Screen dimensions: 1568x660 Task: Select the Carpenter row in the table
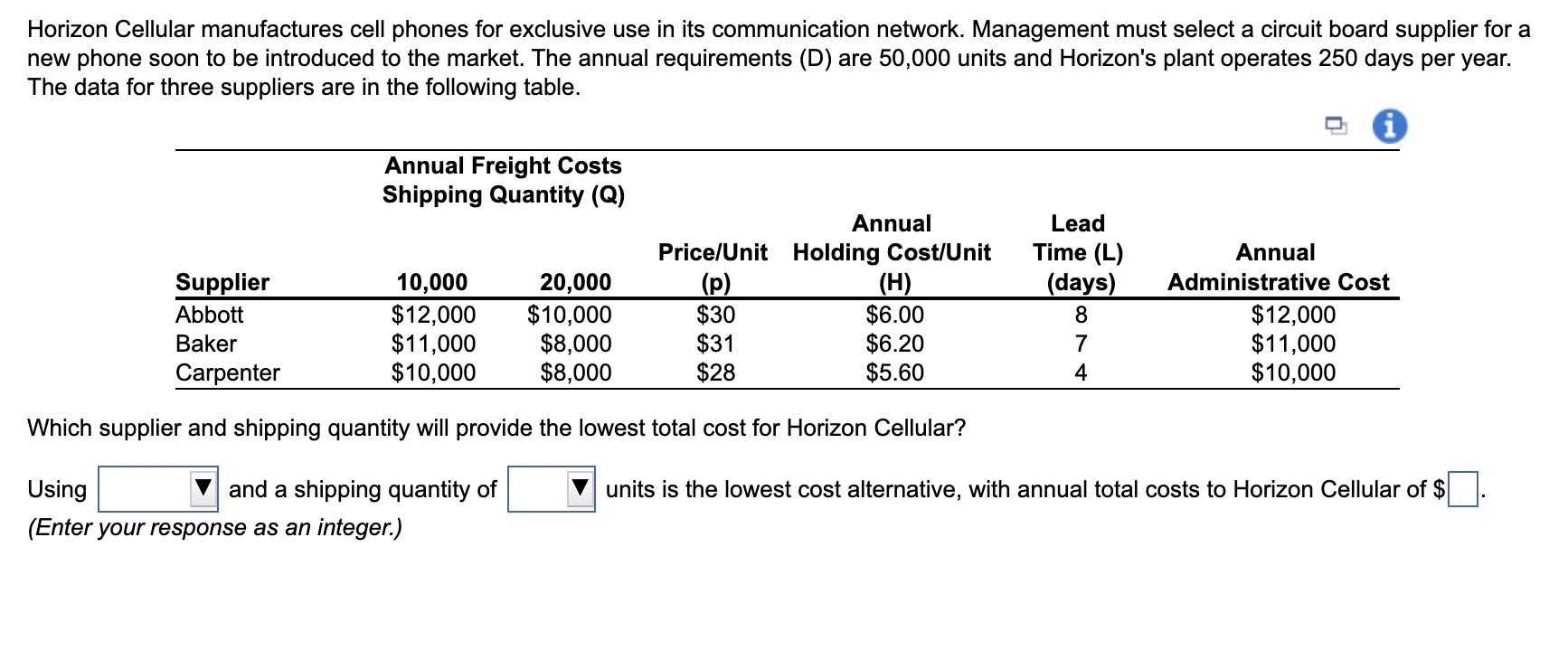pyautogui.click(x=228, y=372)
